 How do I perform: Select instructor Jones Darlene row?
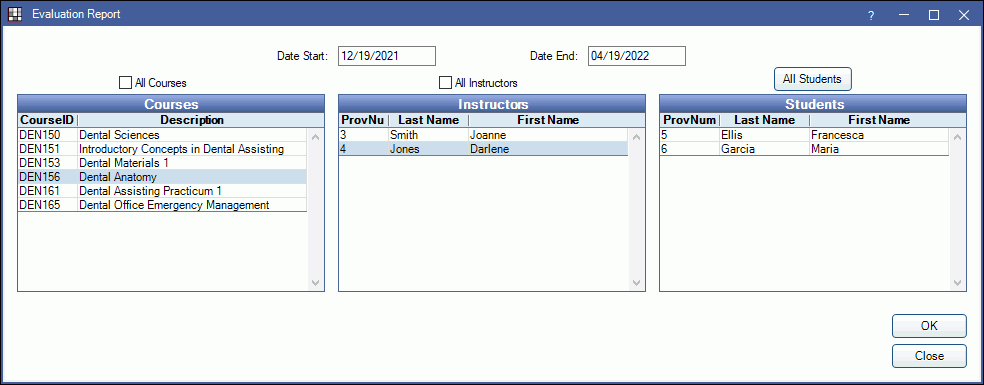(x=483, y=149)
